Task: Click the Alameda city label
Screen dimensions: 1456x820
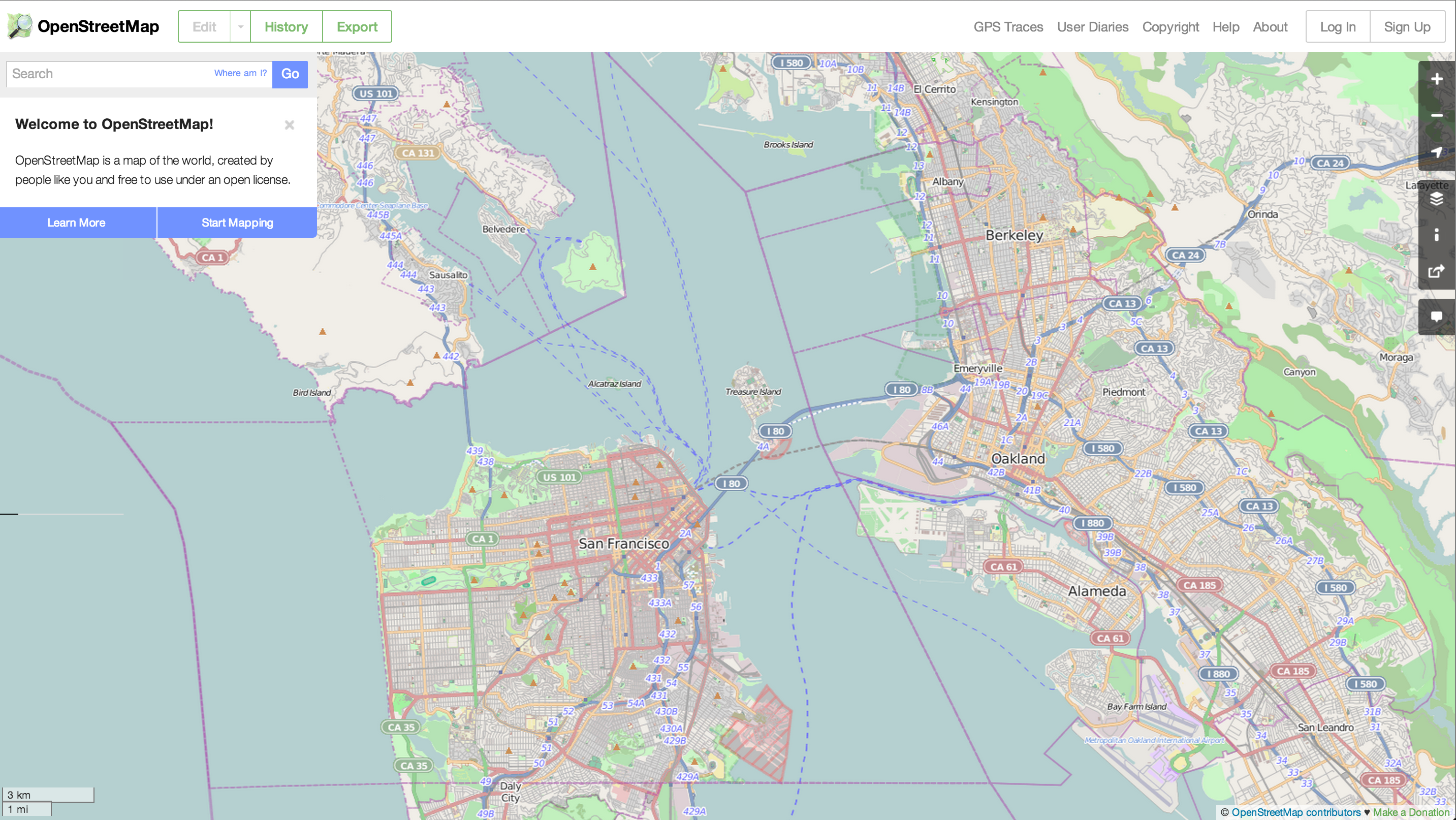Action: coord(1096,591)
